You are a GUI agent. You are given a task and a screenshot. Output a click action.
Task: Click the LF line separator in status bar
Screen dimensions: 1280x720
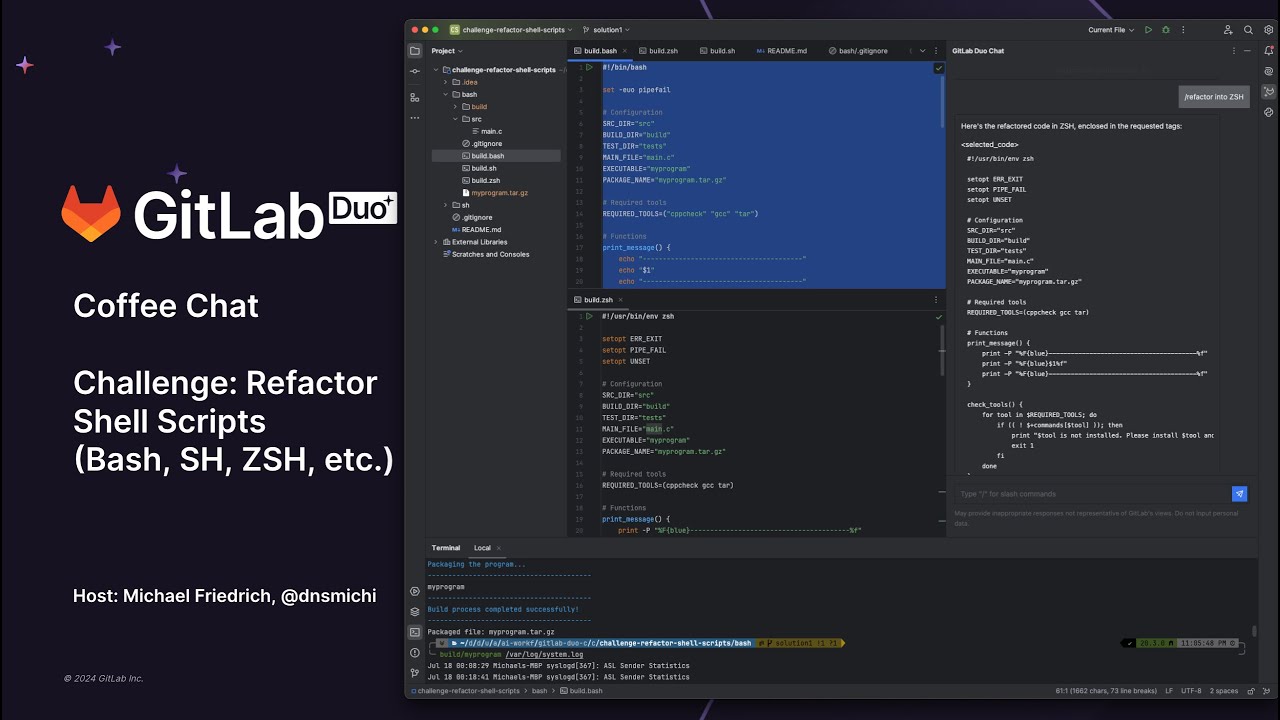(x=1169, y=691)
